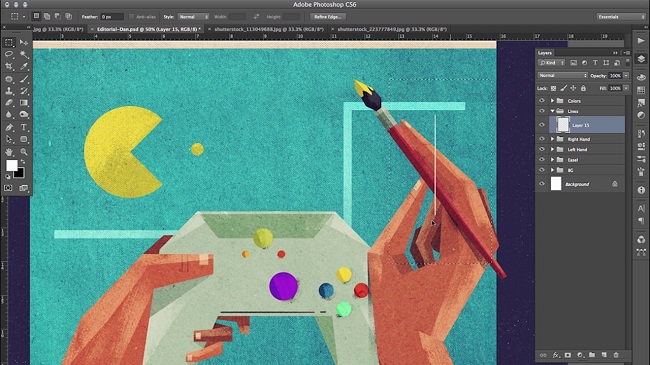The width and height of the screenshot is (650, 365).
Task: Select the Eraser tool
Action: coord(9,102)
